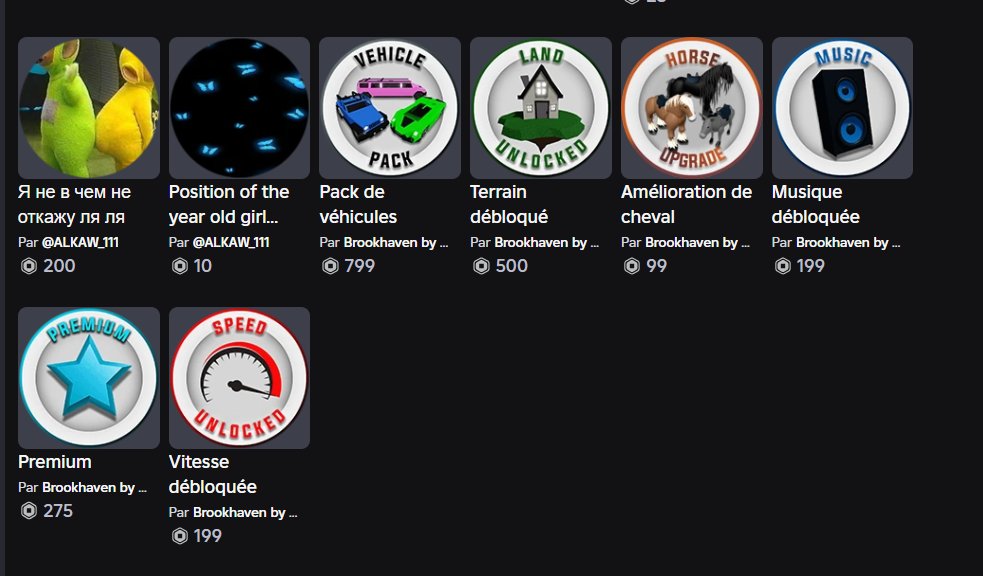The image size is (983, 576).
Task: Open the 'Premium' pass title
Action: (x=55, y=462)
